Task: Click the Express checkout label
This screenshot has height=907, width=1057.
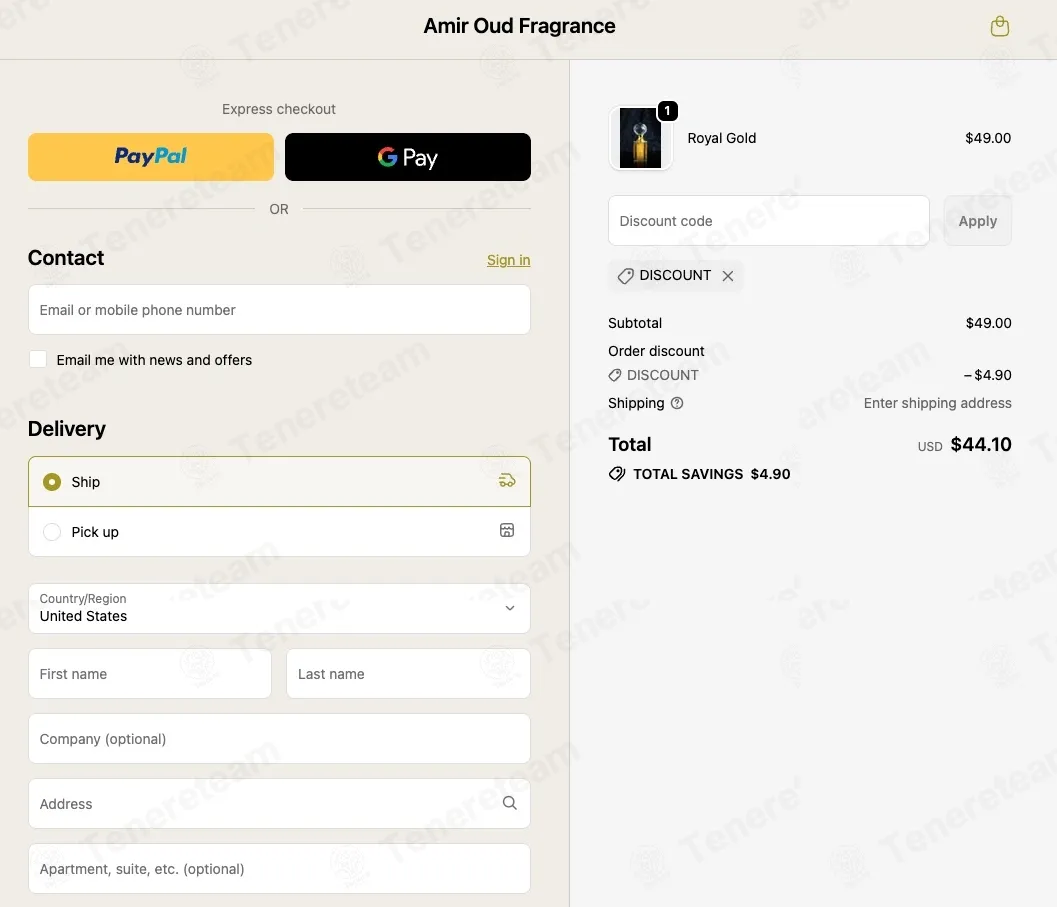Action: [x=278, y=109]
